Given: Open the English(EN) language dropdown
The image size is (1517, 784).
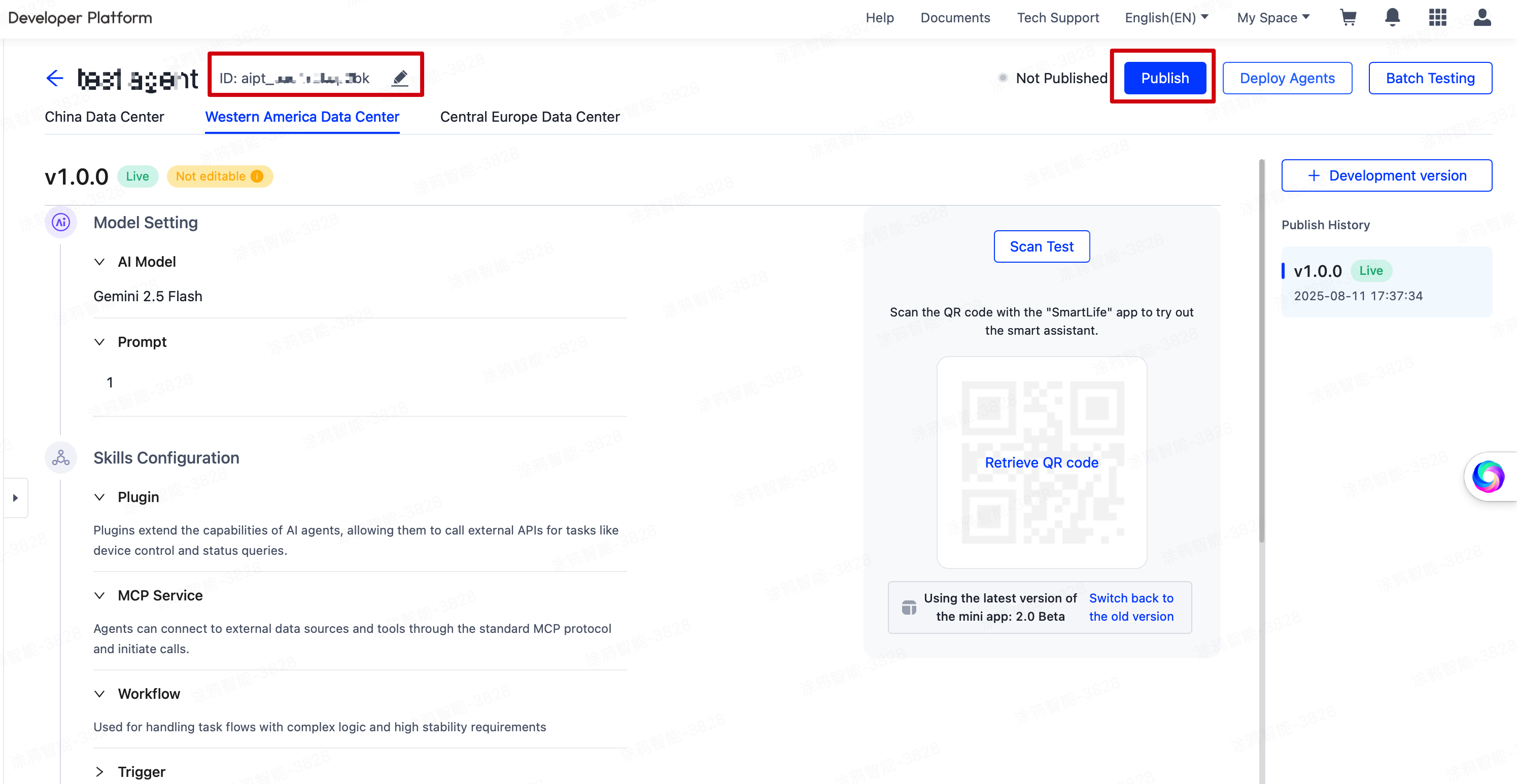Looking at the screenshot, I should 1166,18.
